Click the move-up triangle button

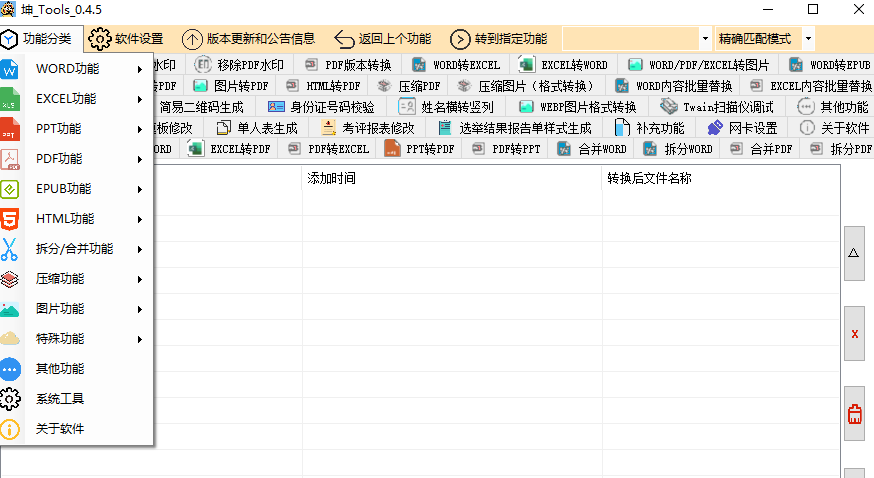pos(854,253)
